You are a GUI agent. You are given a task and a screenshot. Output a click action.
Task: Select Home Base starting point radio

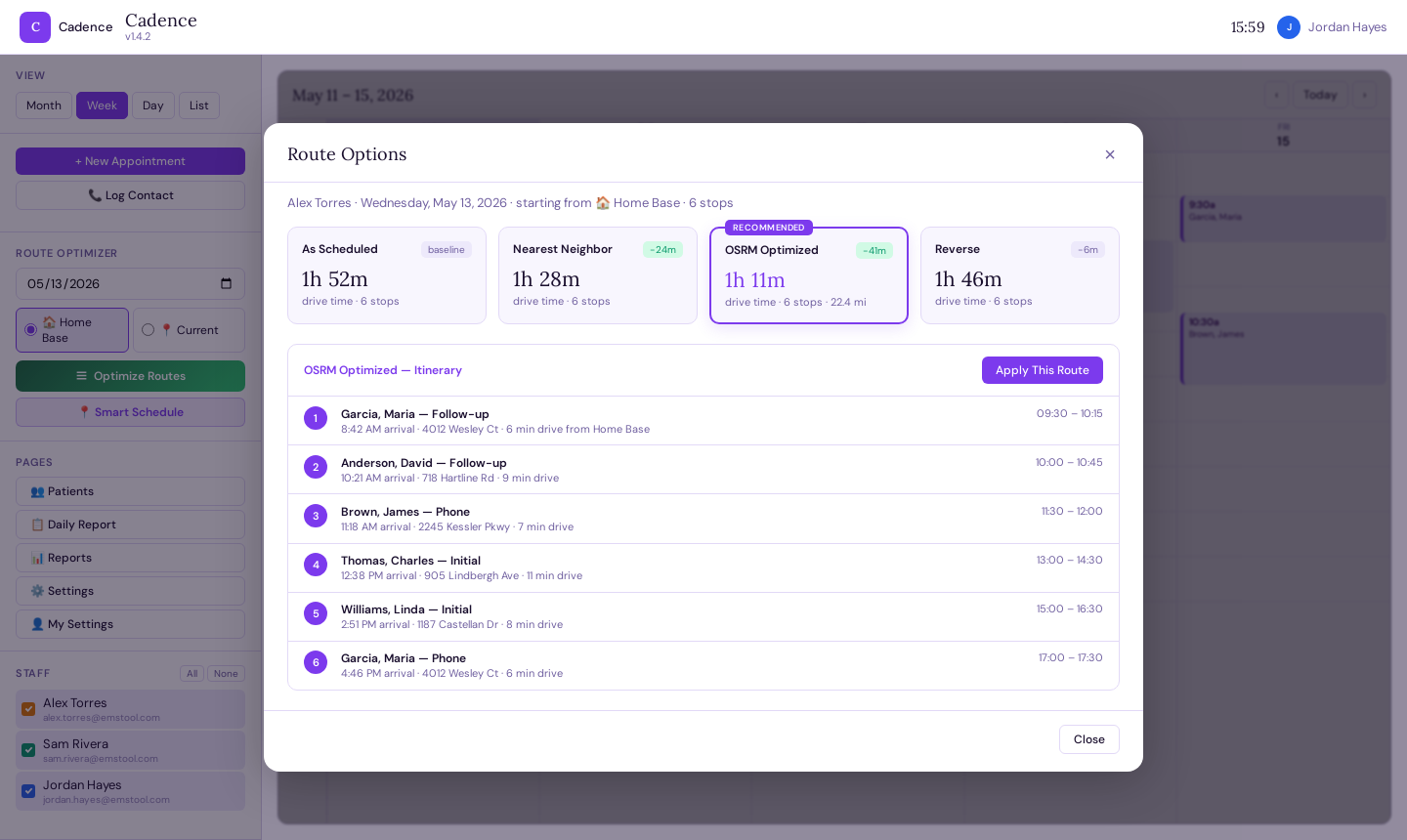pyautogui.click(x=31, y=330)
